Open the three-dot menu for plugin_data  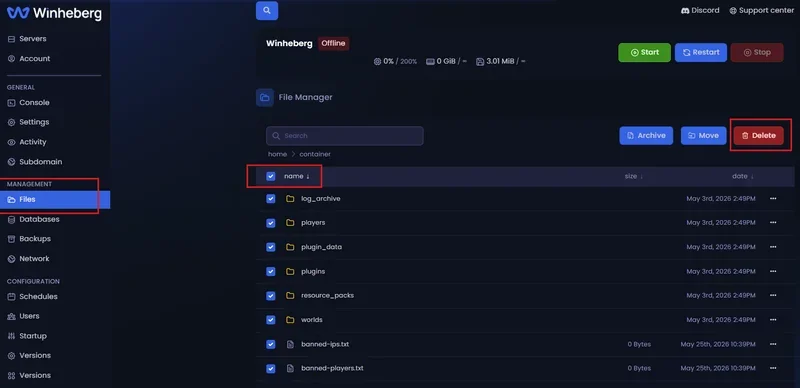[x=773, y=247]
